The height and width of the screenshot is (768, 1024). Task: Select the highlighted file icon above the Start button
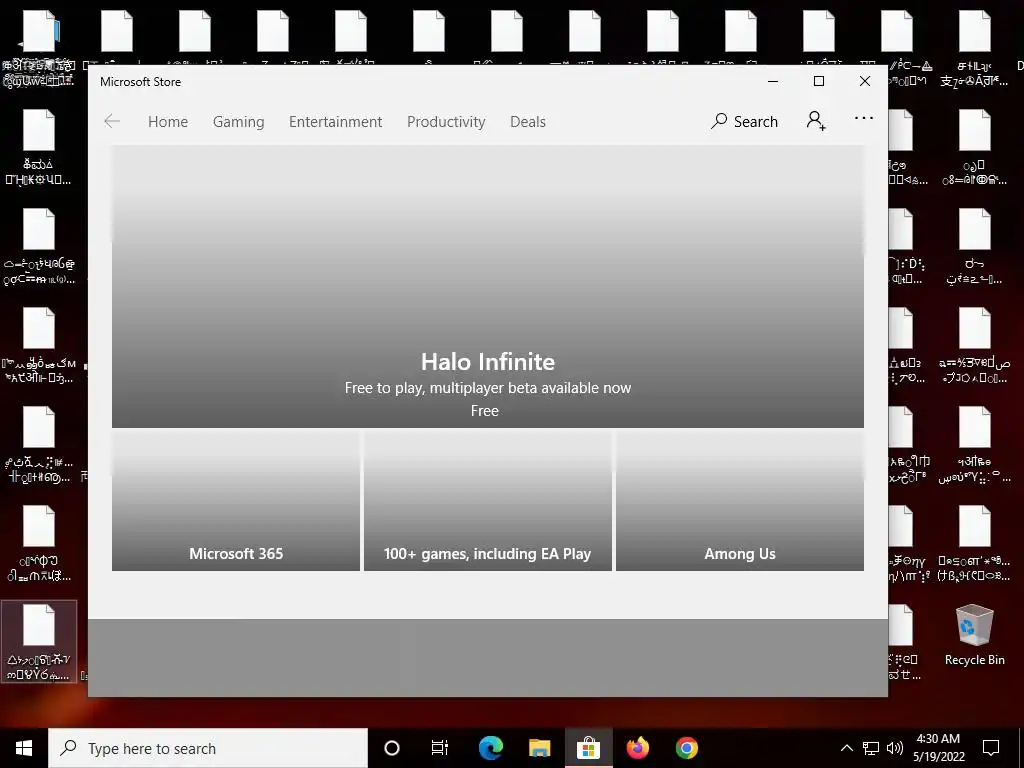click(x=39, y=641)
